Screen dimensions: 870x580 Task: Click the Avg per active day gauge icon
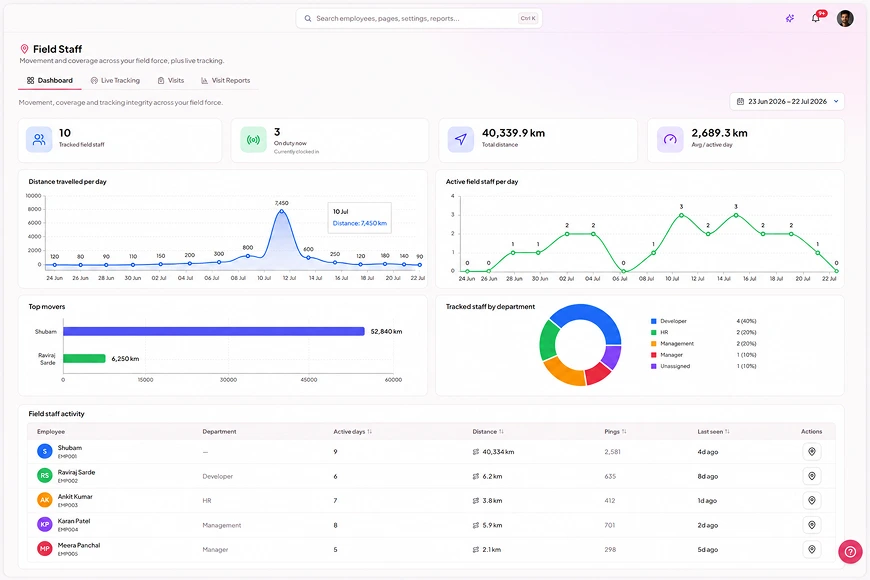(x=670, y=139)
